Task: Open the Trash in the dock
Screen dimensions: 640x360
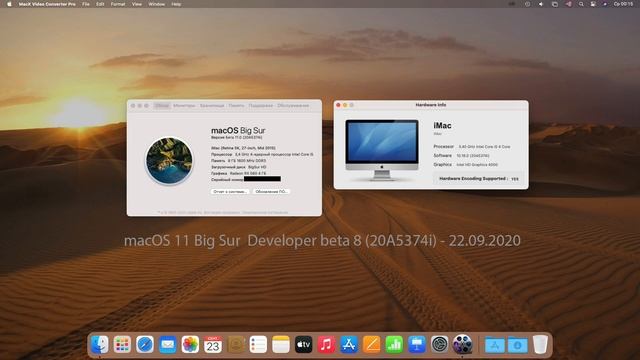Action: point(540,344)
